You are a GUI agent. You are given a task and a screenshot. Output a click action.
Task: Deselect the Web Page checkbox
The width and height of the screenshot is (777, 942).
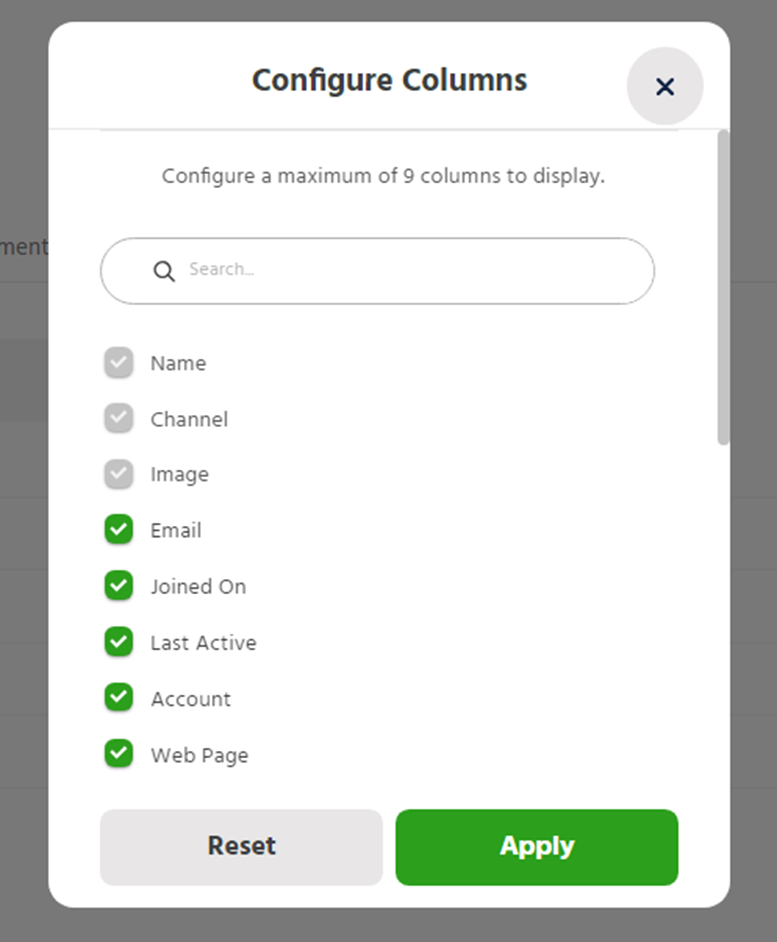click(x=119, y=754)
